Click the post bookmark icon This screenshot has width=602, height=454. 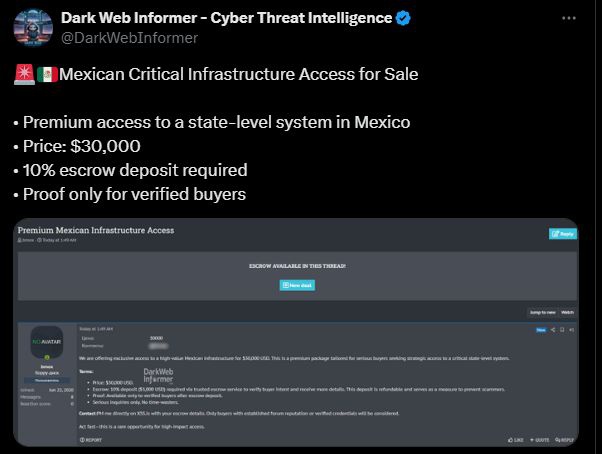(x=562, y=328)
